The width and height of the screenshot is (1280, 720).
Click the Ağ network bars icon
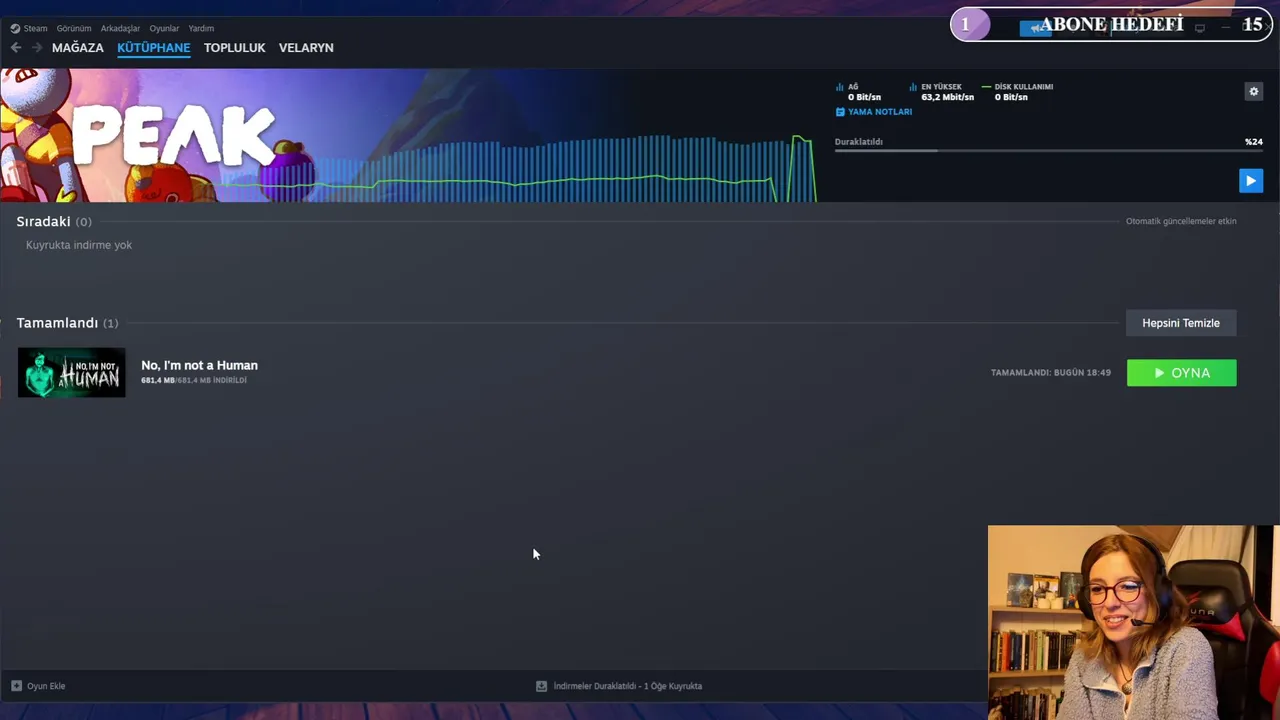pos(840,87)
